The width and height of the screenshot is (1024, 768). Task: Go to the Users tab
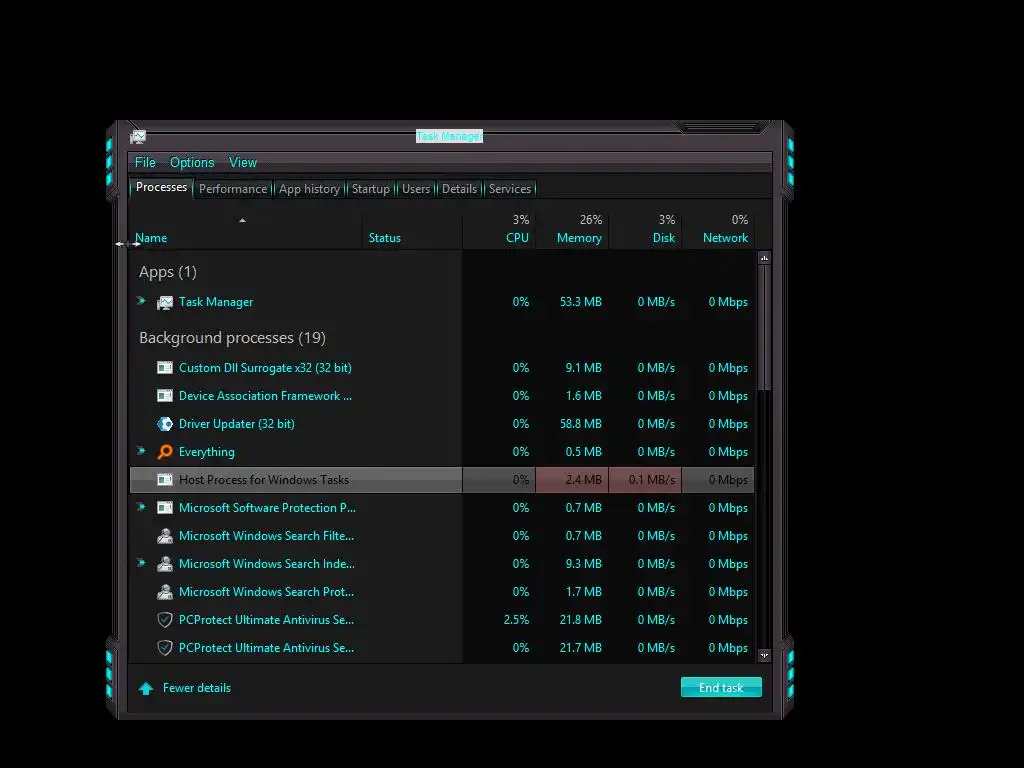coord(416,189)
